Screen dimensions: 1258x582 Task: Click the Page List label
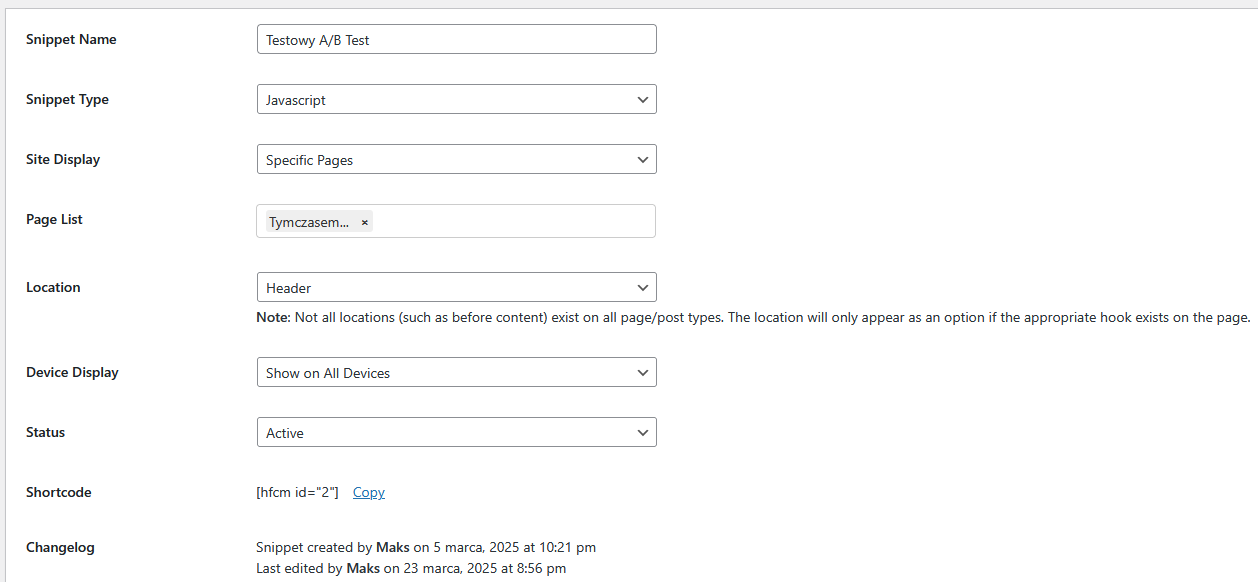coord(54,219)
